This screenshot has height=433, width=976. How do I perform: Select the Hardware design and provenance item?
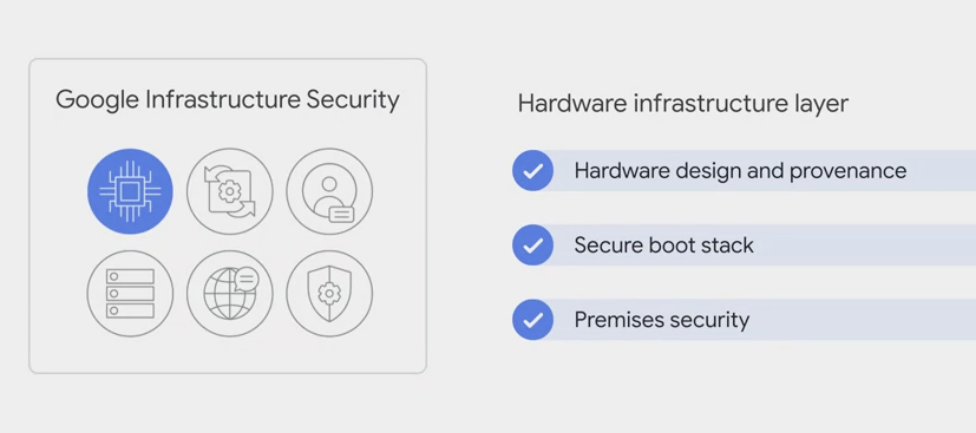(740, 171)
